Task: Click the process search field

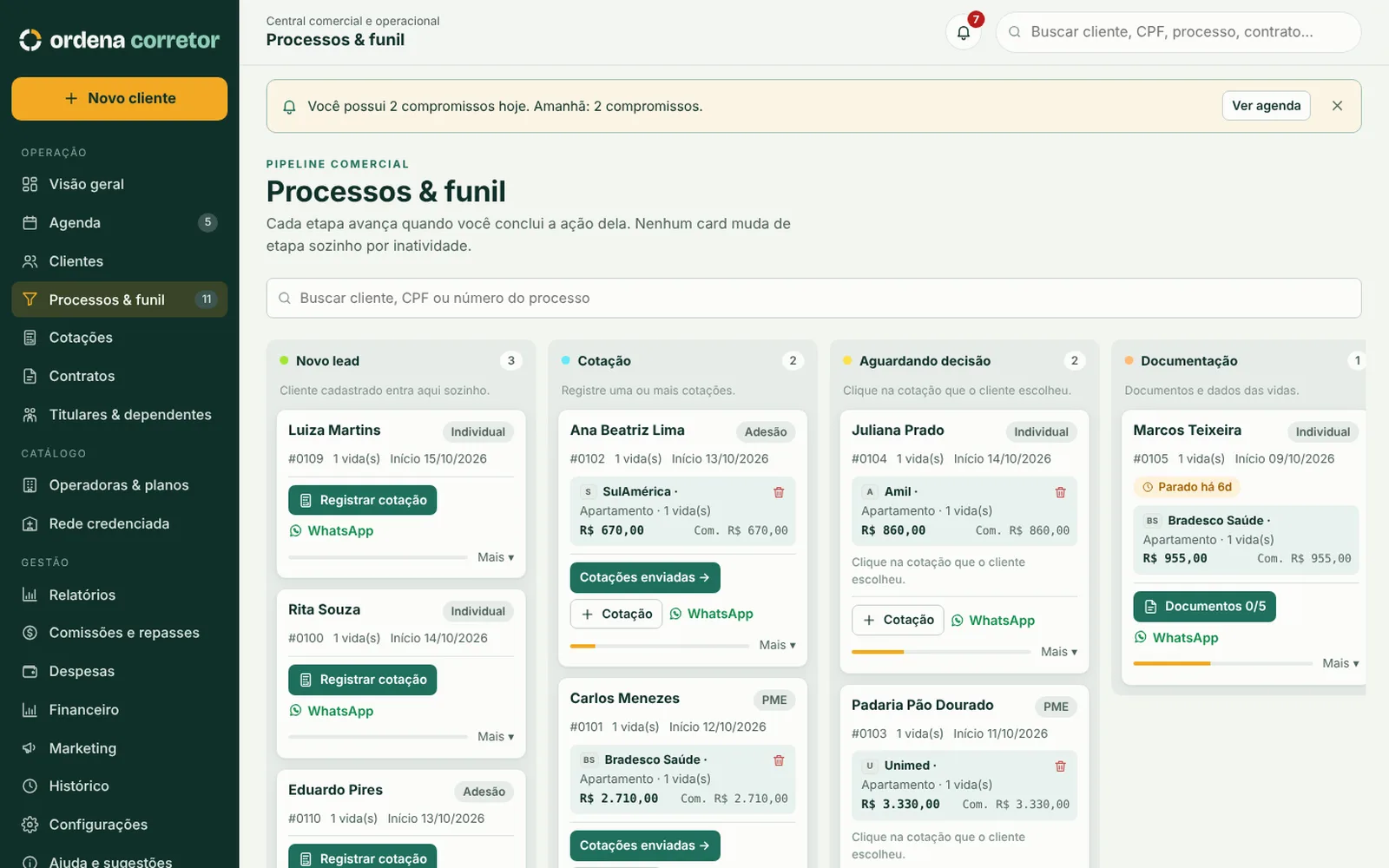Action: pos(813,298)
